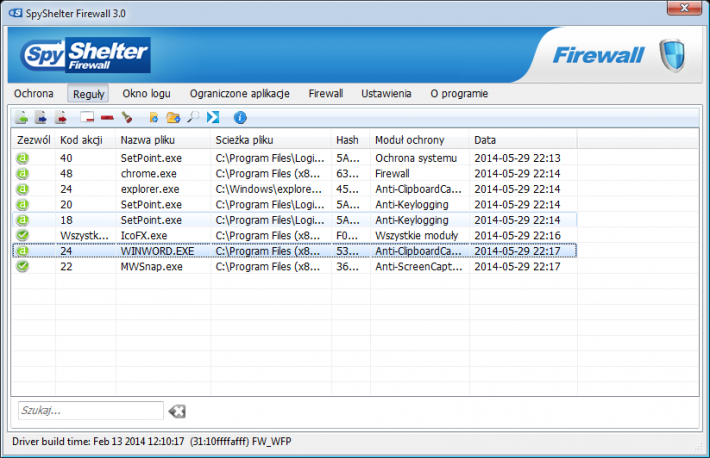The height and width of the screenshot is (458, 710).
Task: Select the MWSnap.exe file name cell
Action: (151, 266)
